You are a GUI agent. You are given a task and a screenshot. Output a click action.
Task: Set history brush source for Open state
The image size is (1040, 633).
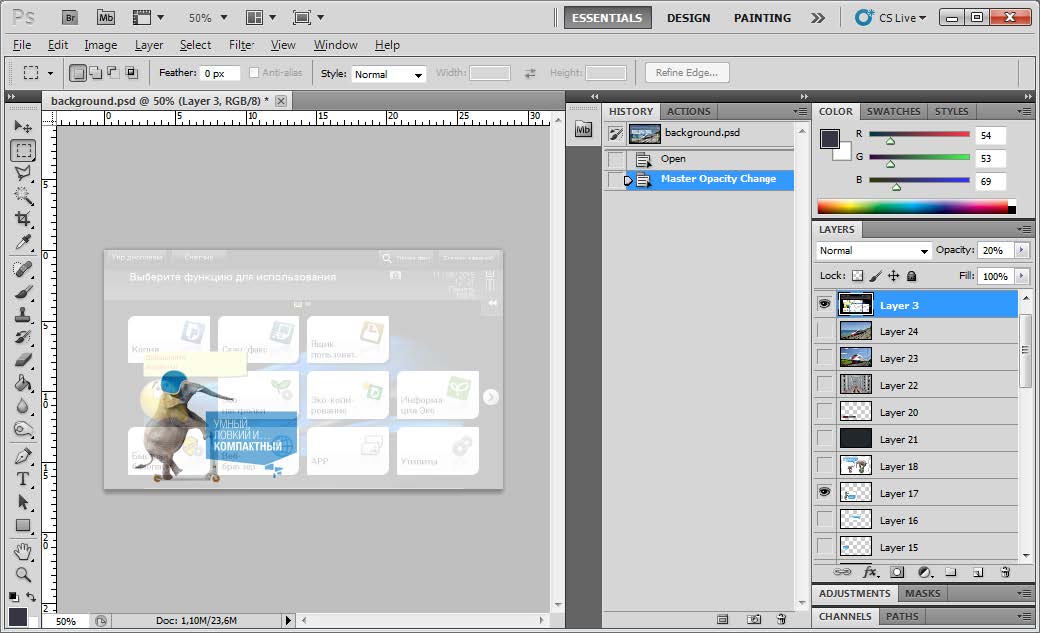(x=616, y=159)
